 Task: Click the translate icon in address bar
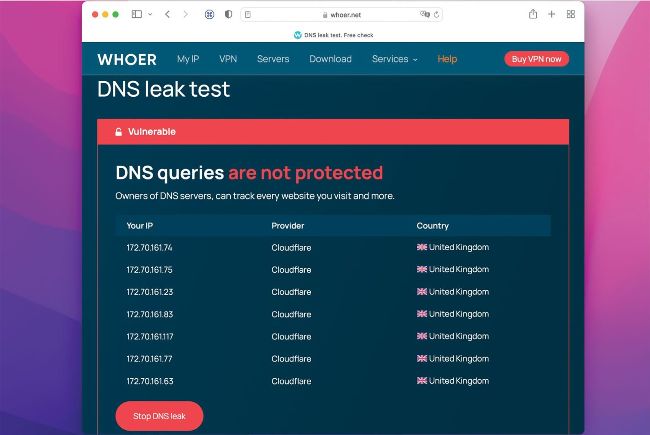point(425,15)
